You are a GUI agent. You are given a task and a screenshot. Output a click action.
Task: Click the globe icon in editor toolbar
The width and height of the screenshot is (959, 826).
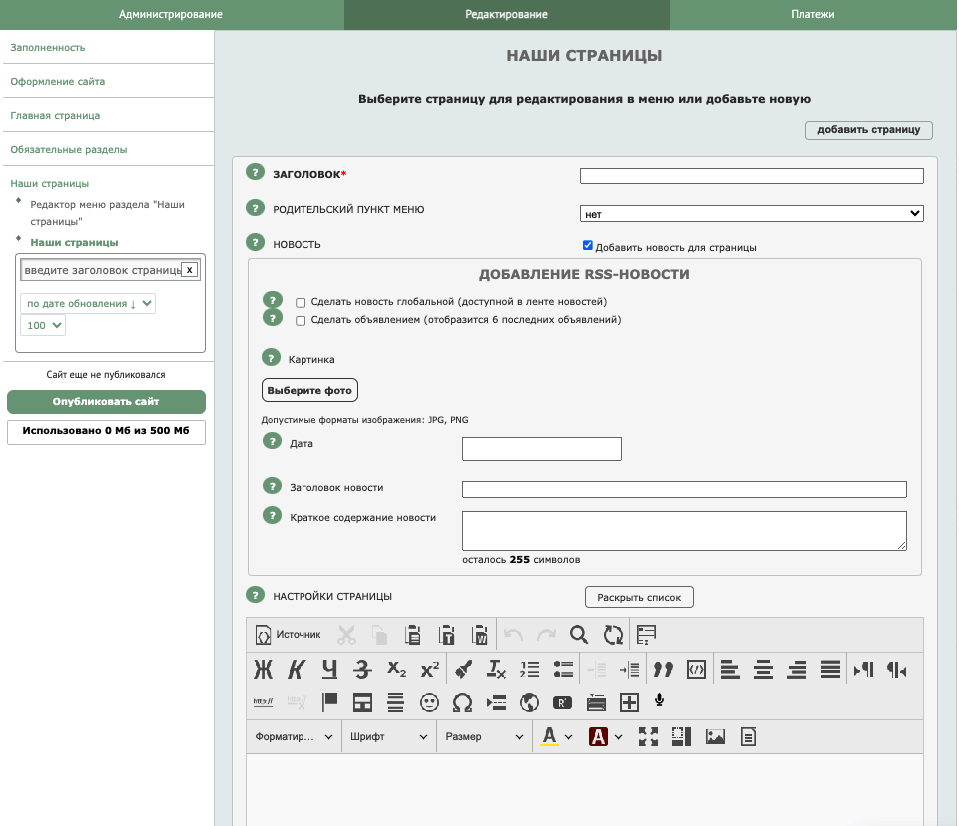[529, 702]
